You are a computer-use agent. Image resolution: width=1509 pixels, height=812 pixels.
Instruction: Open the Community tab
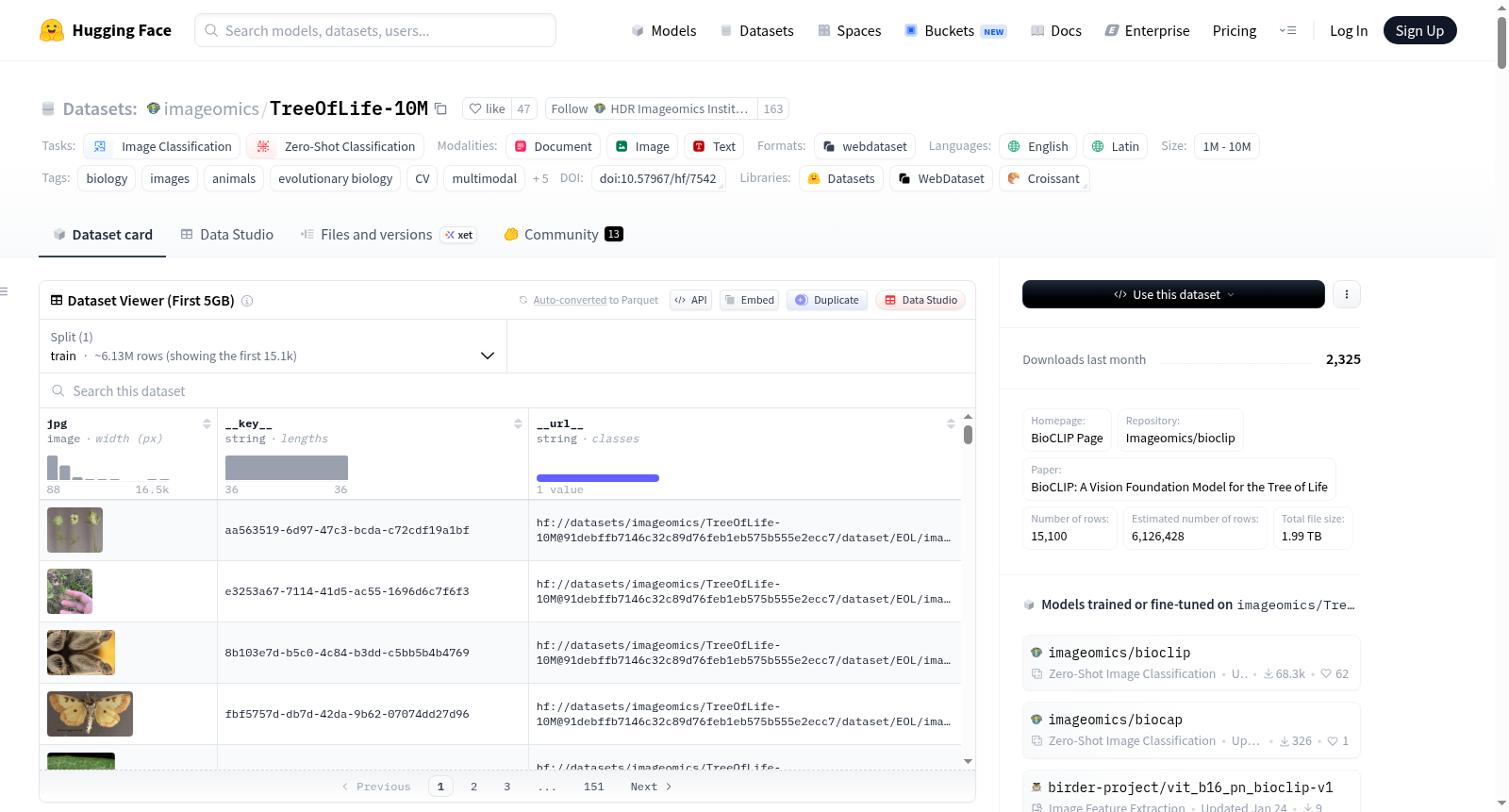(x=563, y=235)
